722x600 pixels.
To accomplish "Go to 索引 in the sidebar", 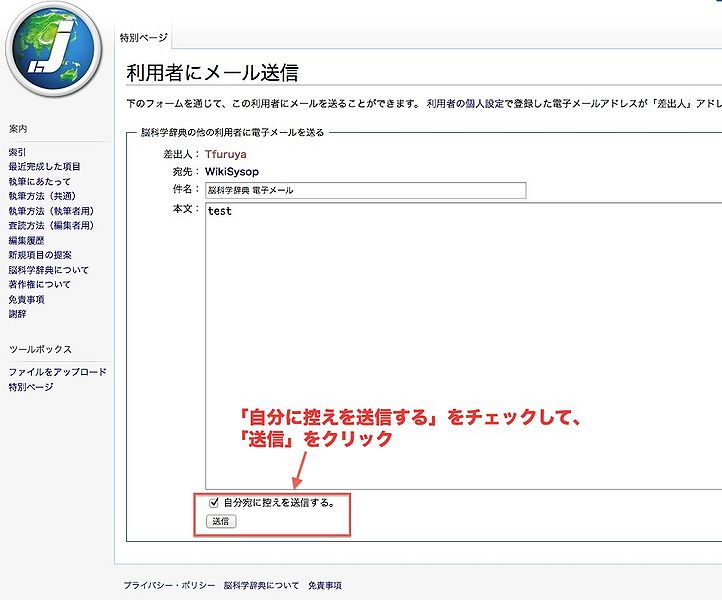I will click(18, 151).
